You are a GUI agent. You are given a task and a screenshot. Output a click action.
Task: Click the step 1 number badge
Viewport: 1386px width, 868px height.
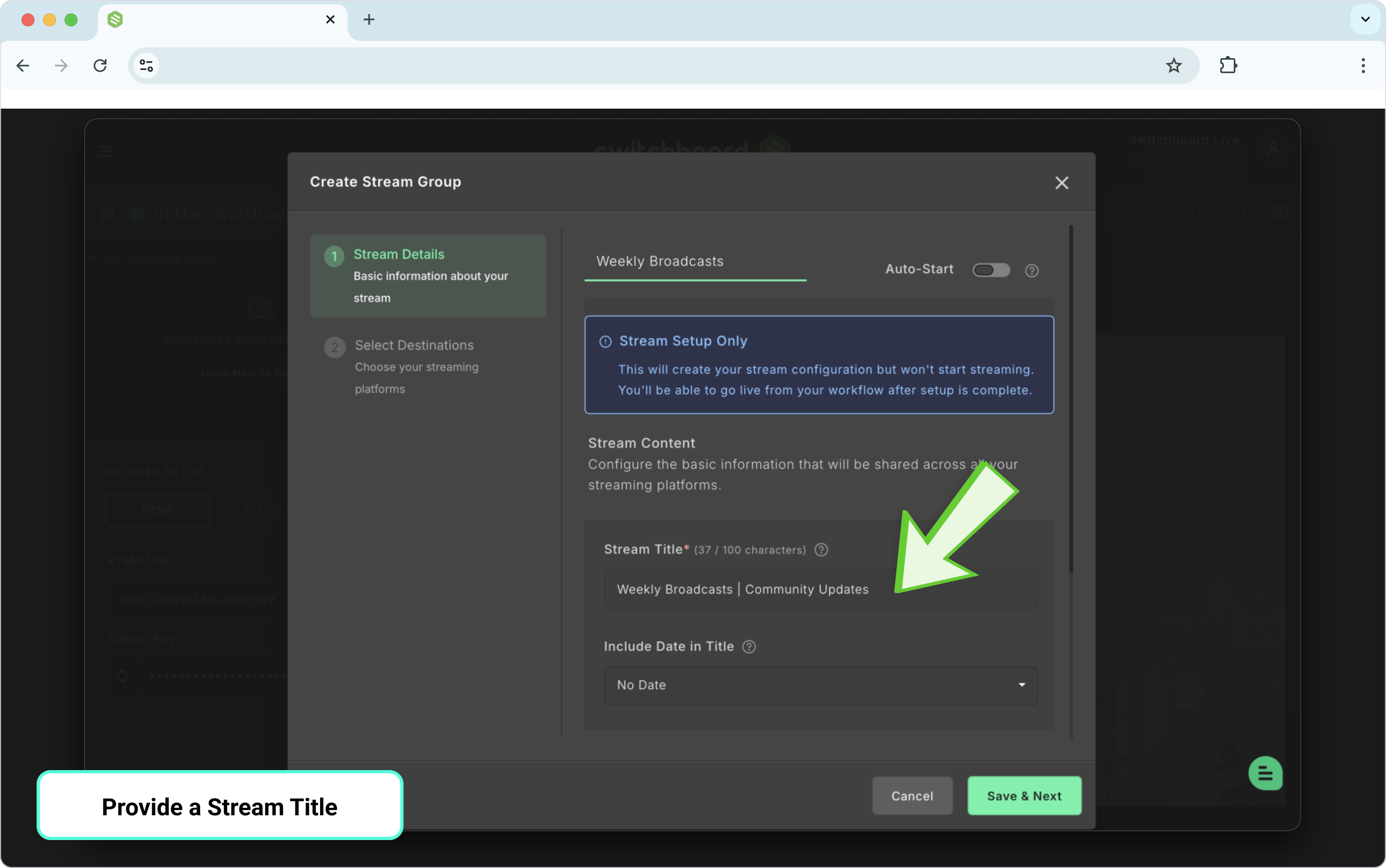[x=334, y=256]
